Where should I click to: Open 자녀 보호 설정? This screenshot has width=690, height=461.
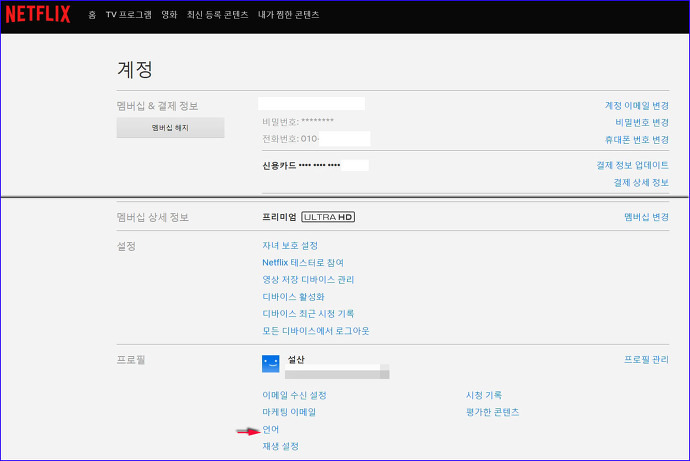[x=290, y=245]
